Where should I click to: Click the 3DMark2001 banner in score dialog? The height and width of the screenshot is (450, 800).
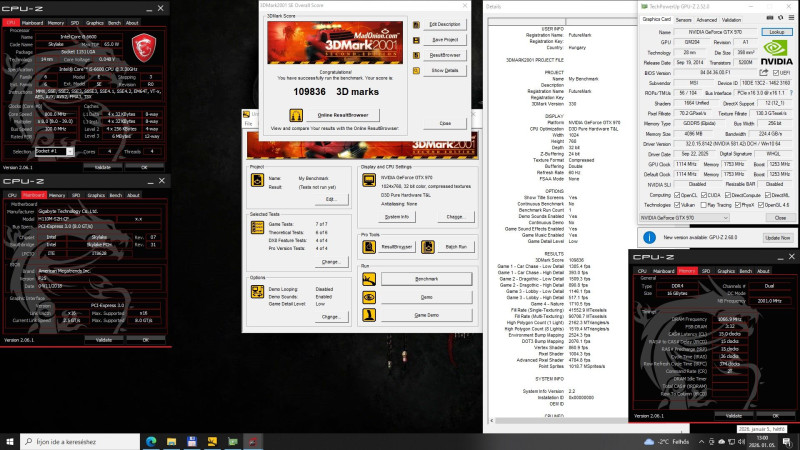coord(335,42)
